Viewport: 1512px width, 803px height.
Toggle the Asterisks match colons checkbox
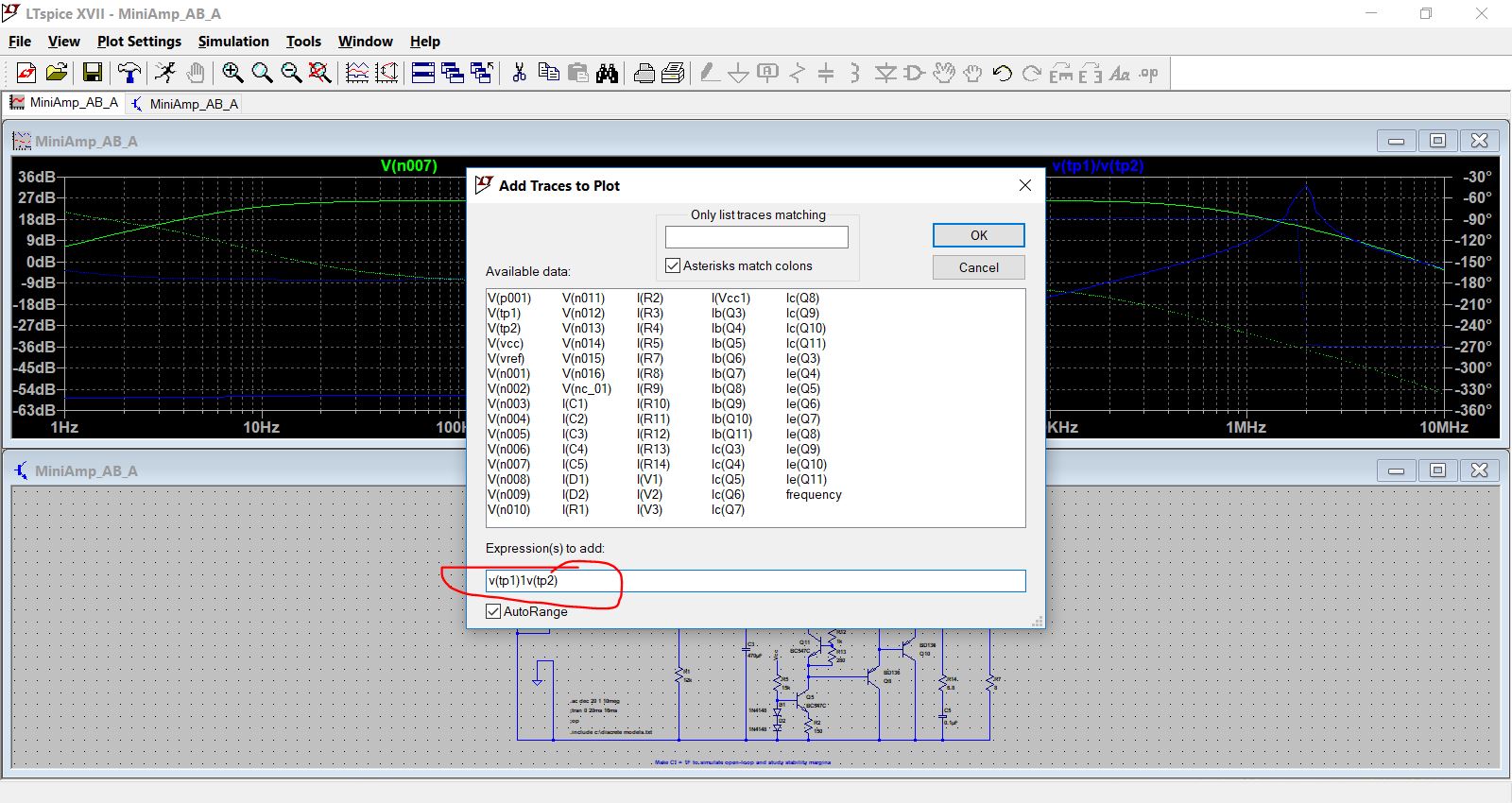673,265
